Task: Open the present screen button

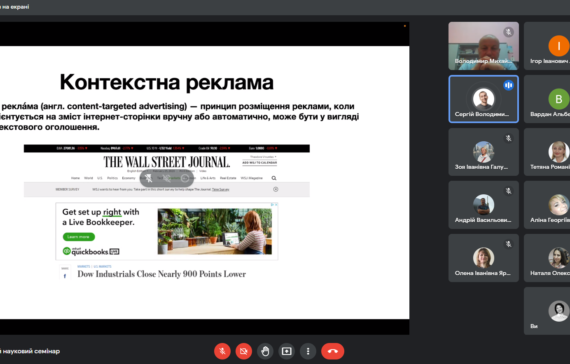Action: click(286, 351)
